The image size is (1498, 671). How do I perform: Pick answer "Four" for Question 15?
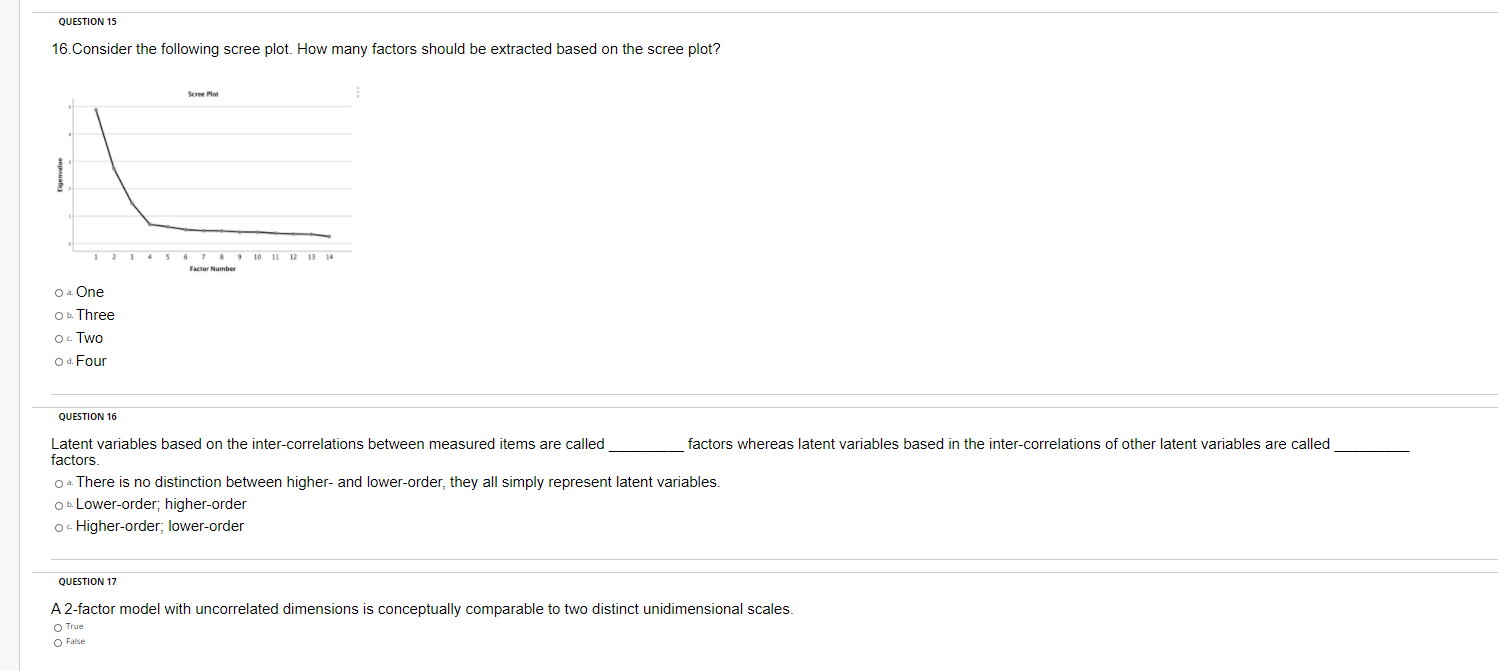[58, 361]
